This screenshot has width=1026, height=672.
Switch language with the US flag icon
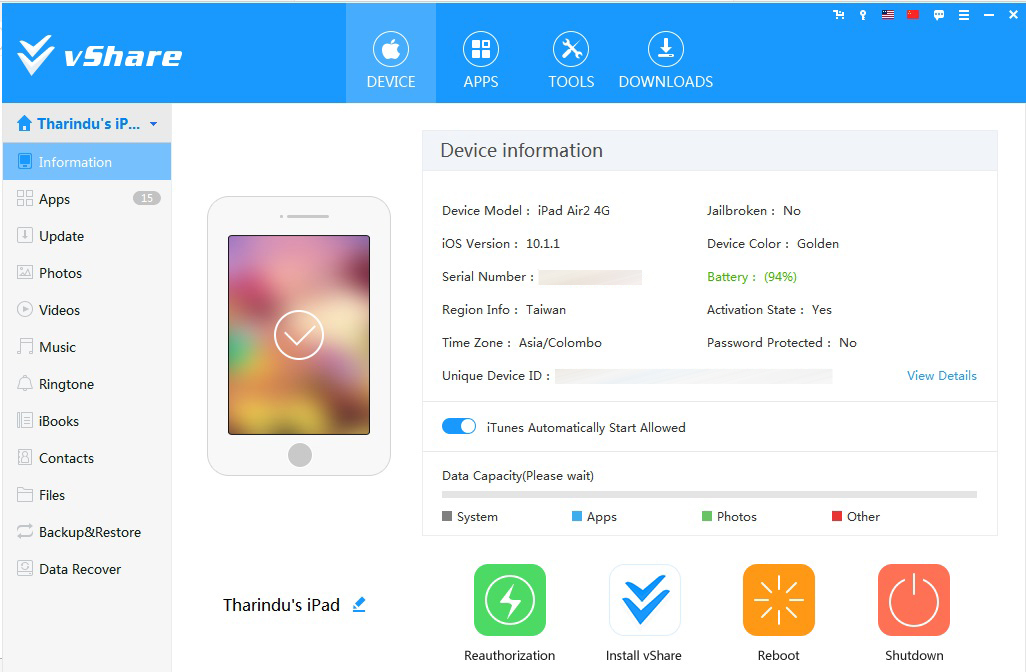888,14
